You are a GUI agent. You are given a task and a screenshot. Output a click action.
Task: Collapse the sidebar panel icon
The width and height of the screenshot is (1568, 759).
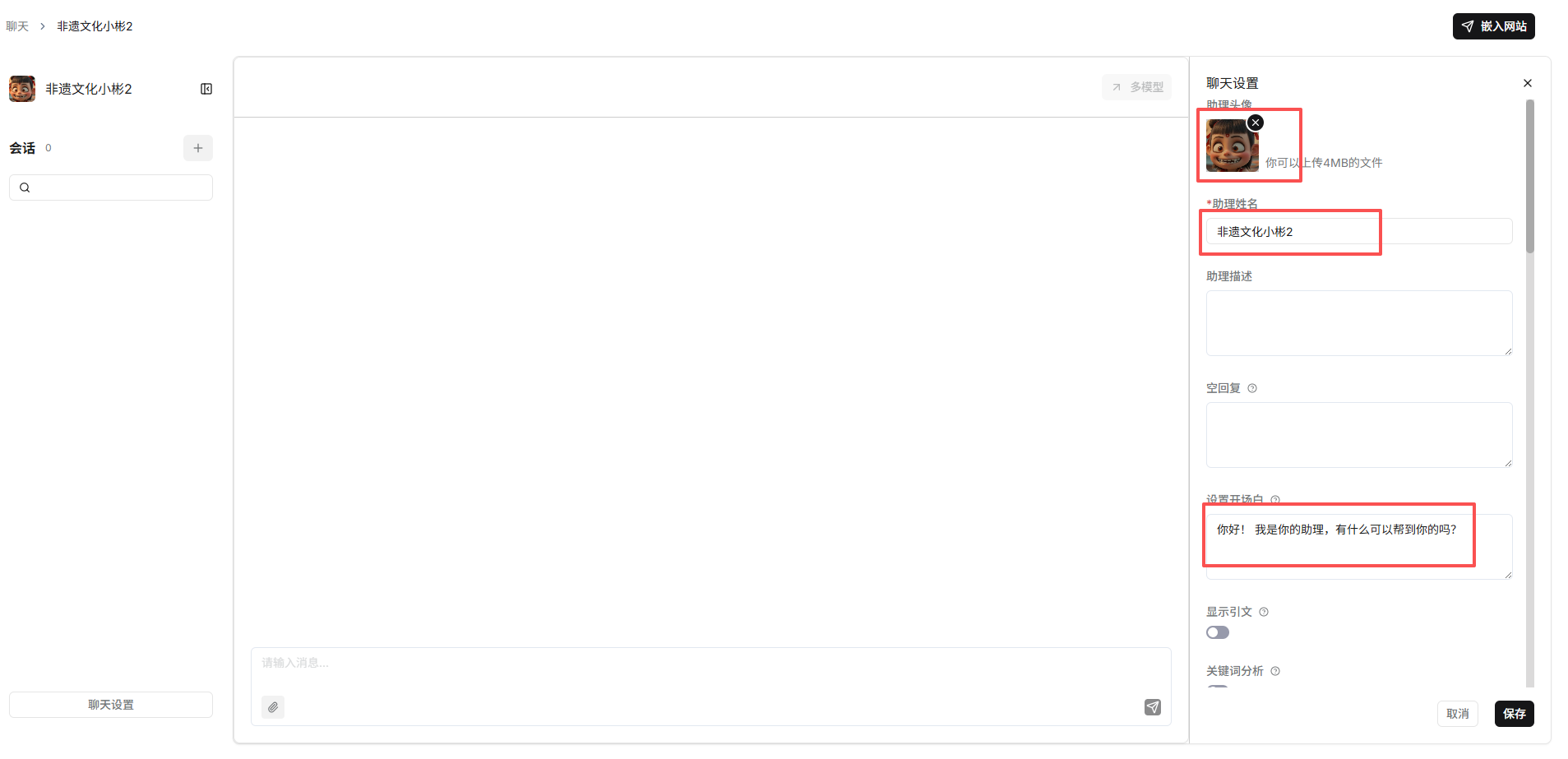[x=206, y=89]
